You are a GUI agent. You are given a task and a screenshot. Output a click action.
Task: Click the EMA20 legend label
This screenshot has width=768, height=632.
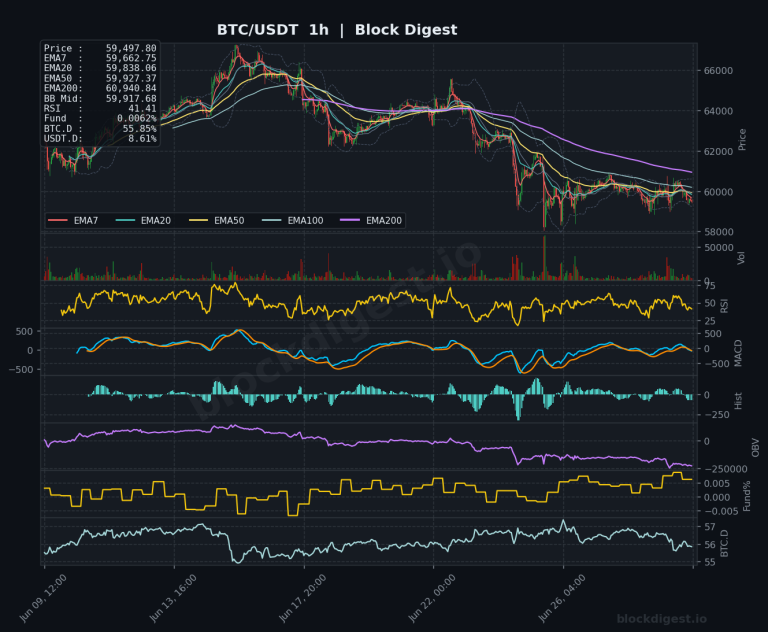[x=156, y=220]
